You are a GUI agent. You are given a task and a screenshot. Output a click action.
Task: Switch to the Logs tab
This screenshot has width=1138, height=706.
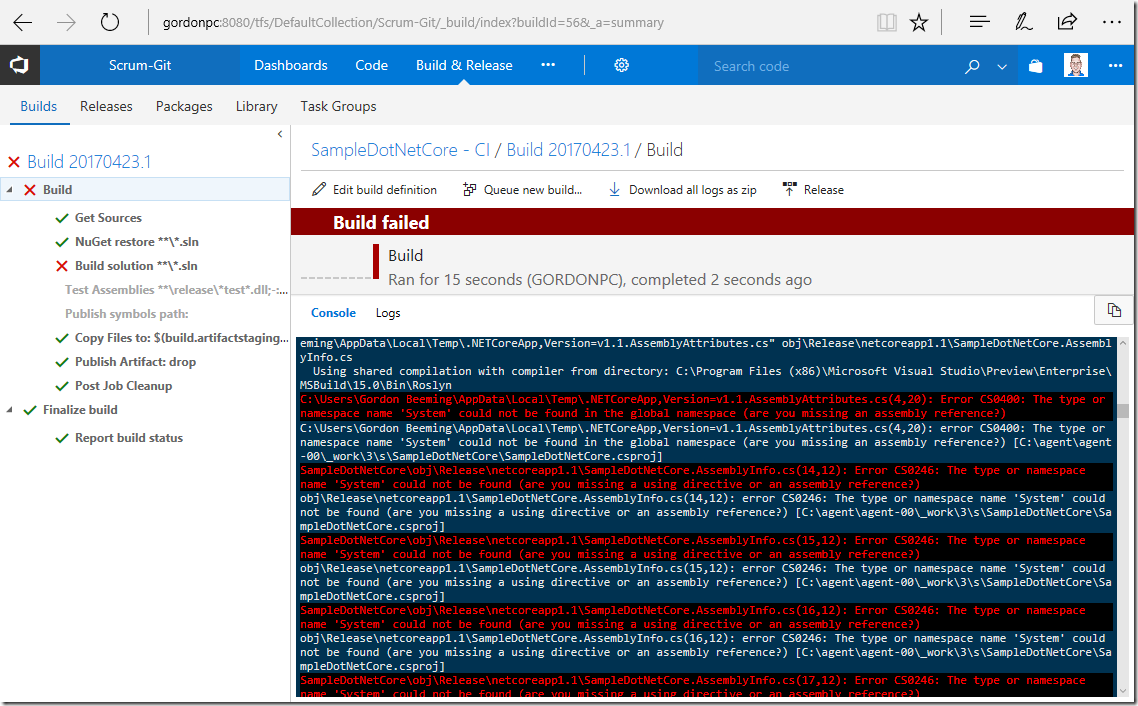point(388,313)
